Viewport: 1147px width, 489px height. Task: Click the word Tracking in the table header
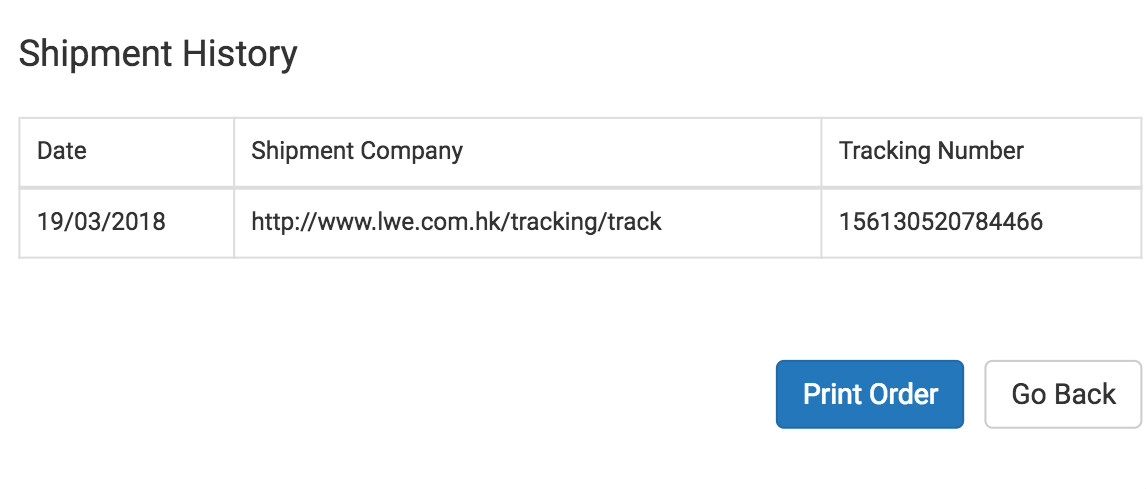point(885,151)
